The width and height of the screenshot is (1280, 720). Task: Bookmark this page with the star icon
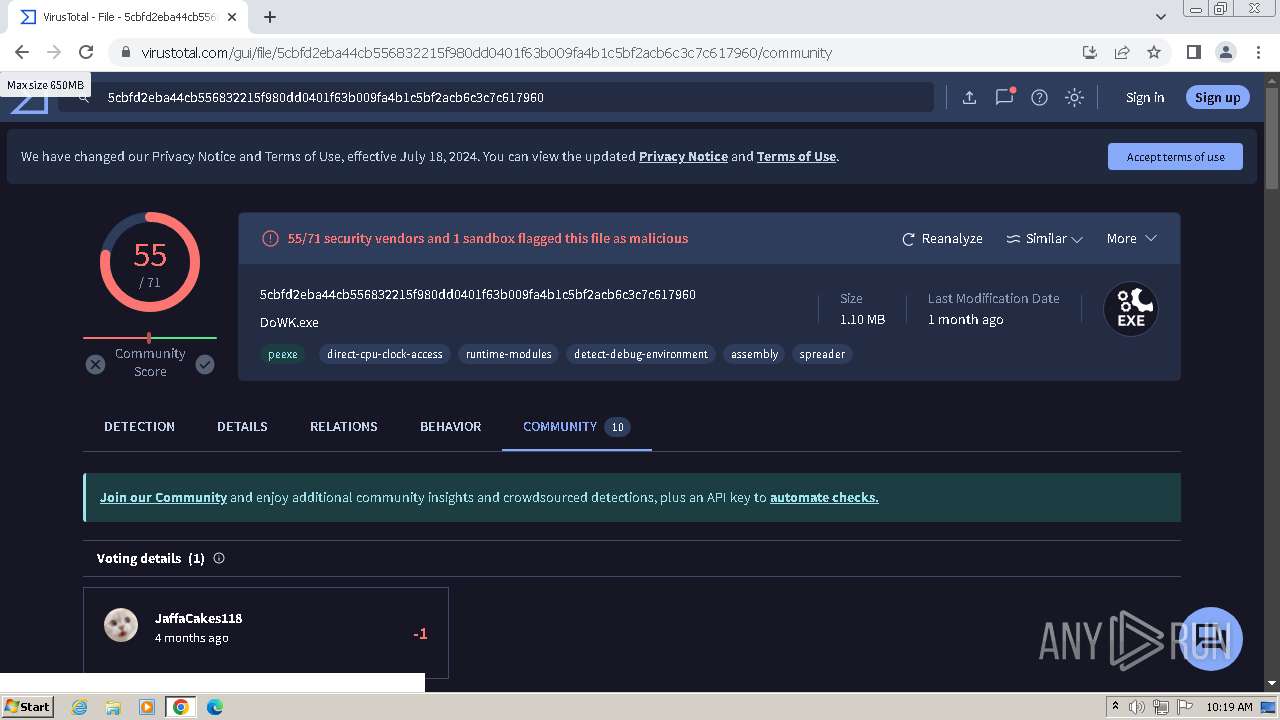tap(1154, 52)
